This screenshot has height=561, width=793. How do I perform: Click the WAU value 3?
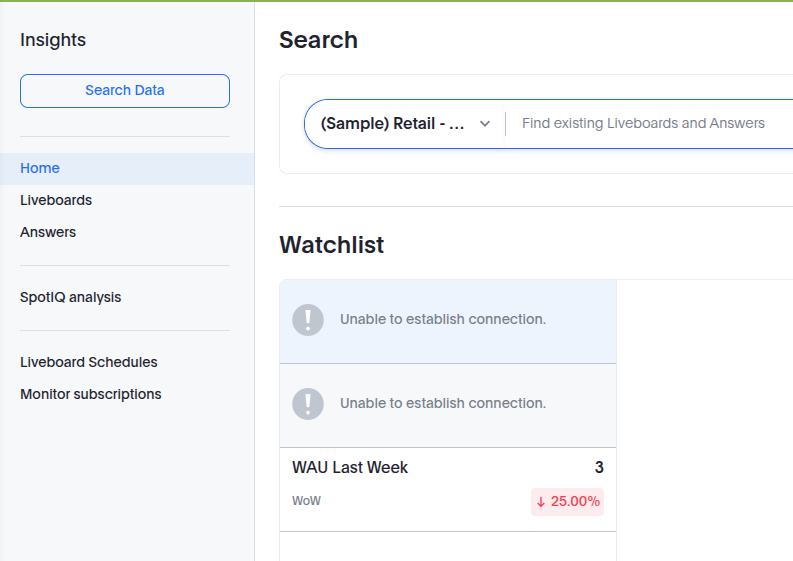click(x=599, y=467)
